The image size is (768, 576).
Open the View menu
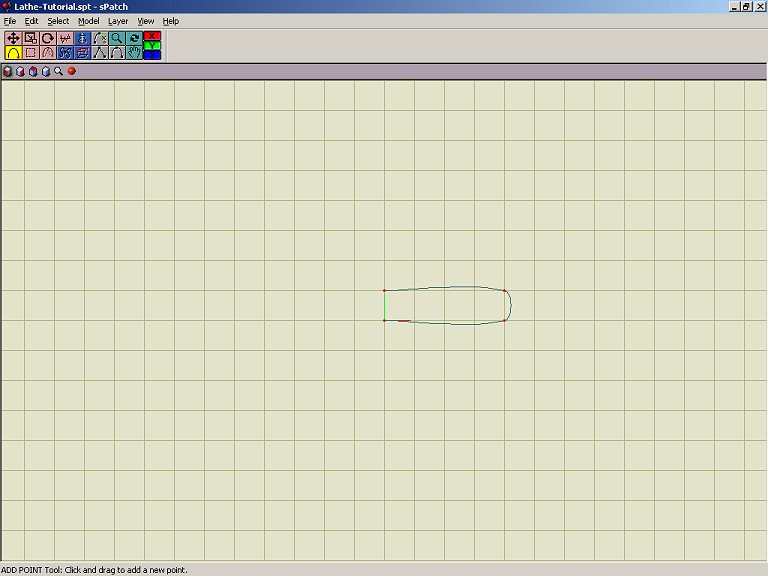point(145,21)
